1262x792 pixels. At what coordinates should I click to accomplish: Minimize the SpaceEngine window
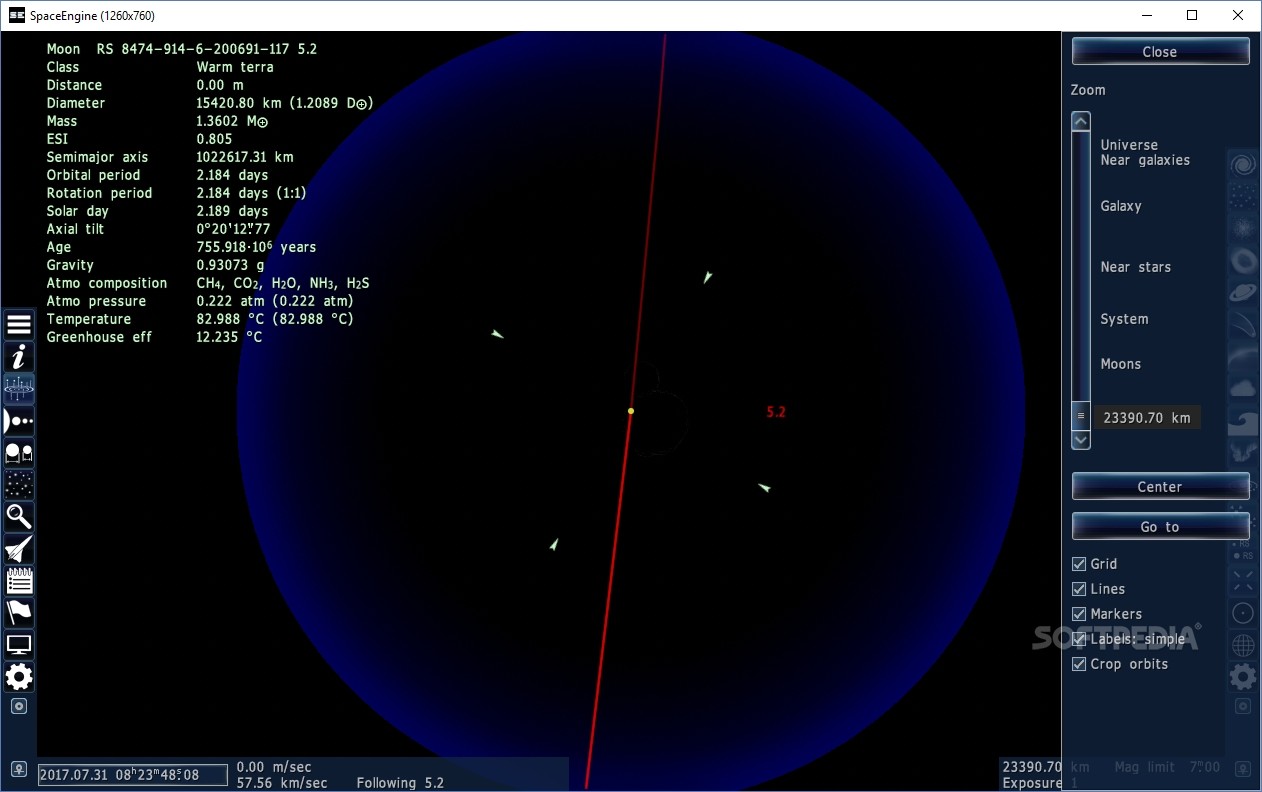point(1146,15)
